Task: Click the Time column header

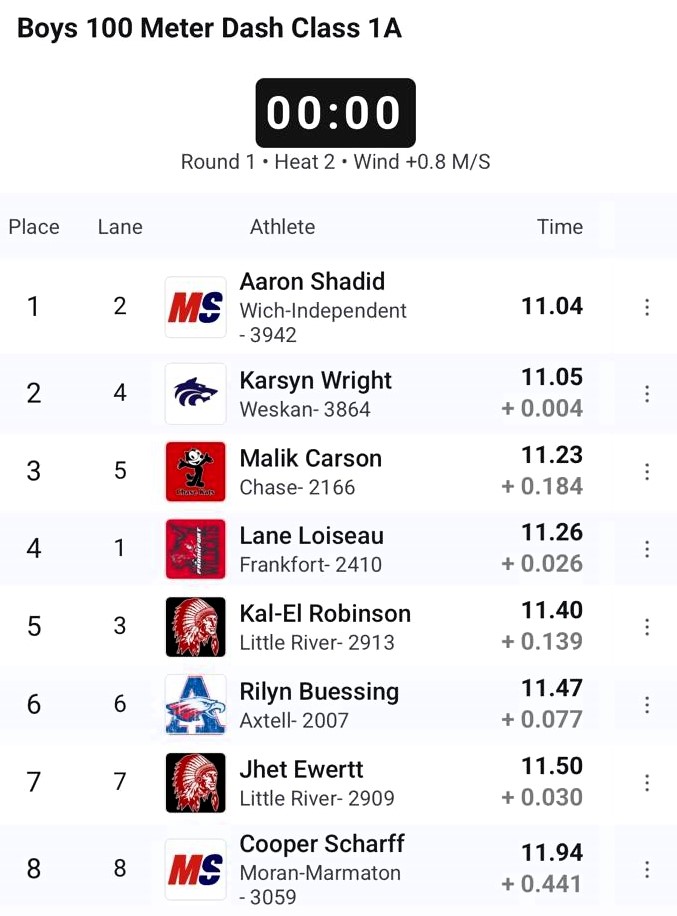Action: coord(560,227)
